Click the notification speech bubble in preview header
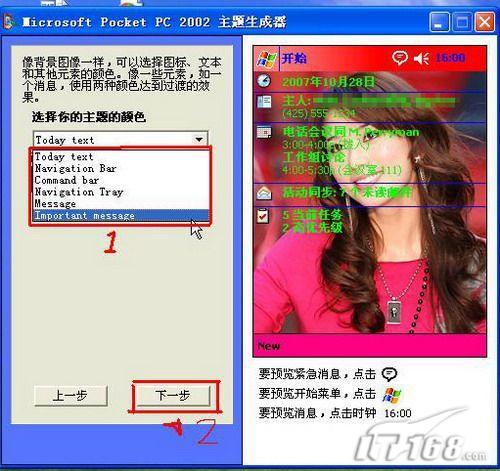 tap(399, 58)
